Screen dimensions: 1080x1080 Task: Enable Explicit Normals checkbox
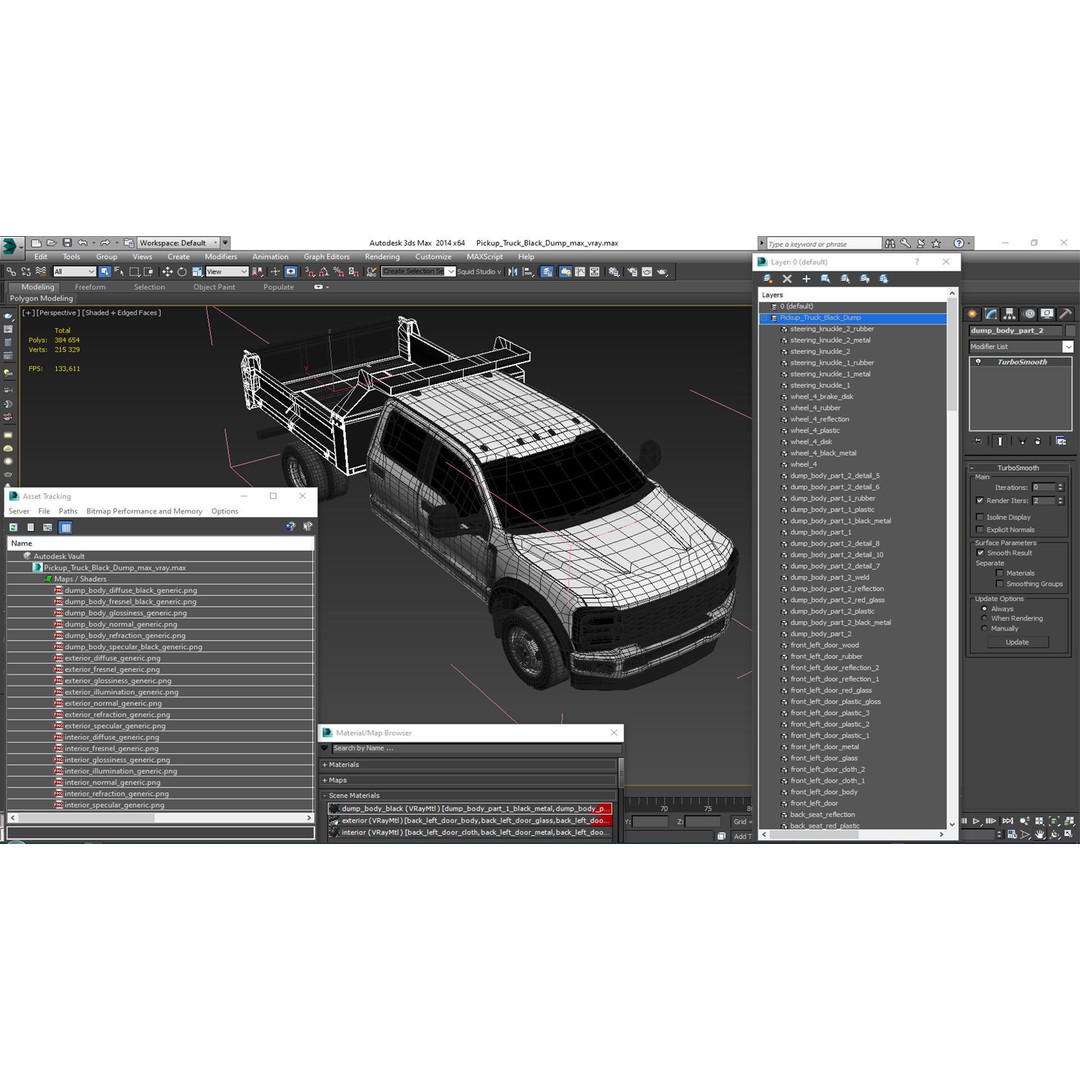click(979, 530)
